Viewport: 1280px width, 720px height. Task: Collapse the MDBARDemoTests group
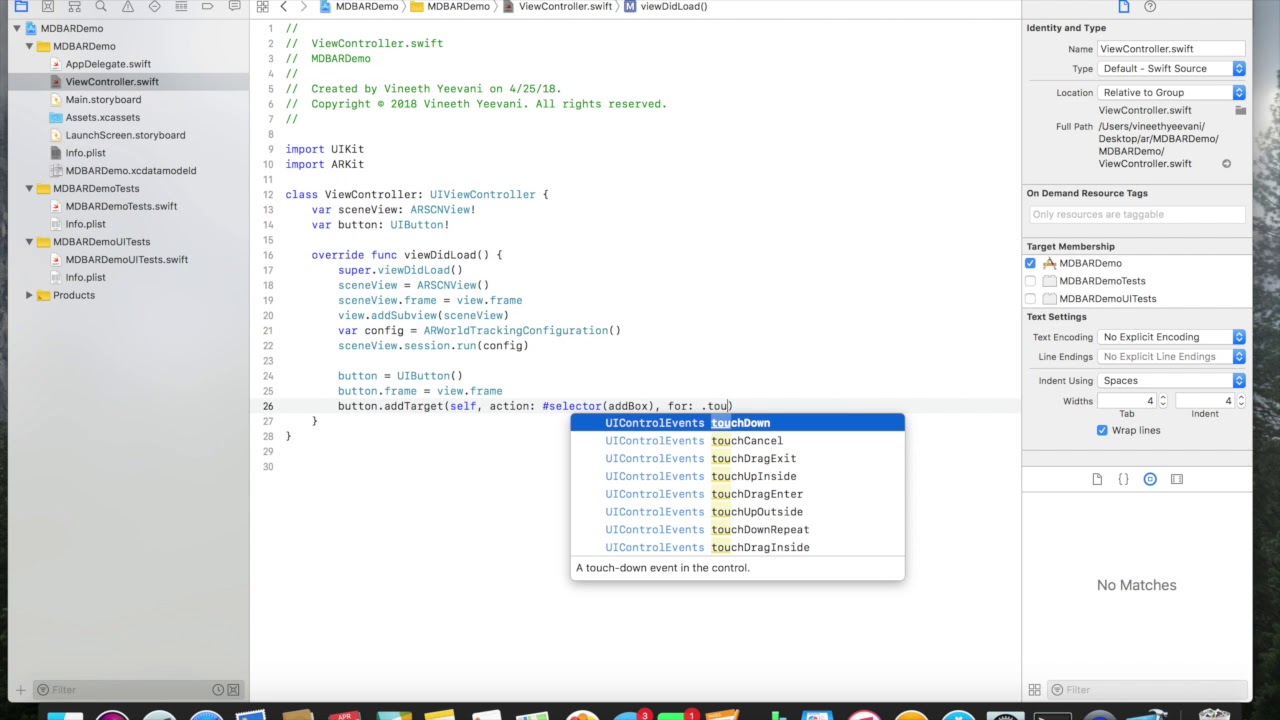(29, 188)
